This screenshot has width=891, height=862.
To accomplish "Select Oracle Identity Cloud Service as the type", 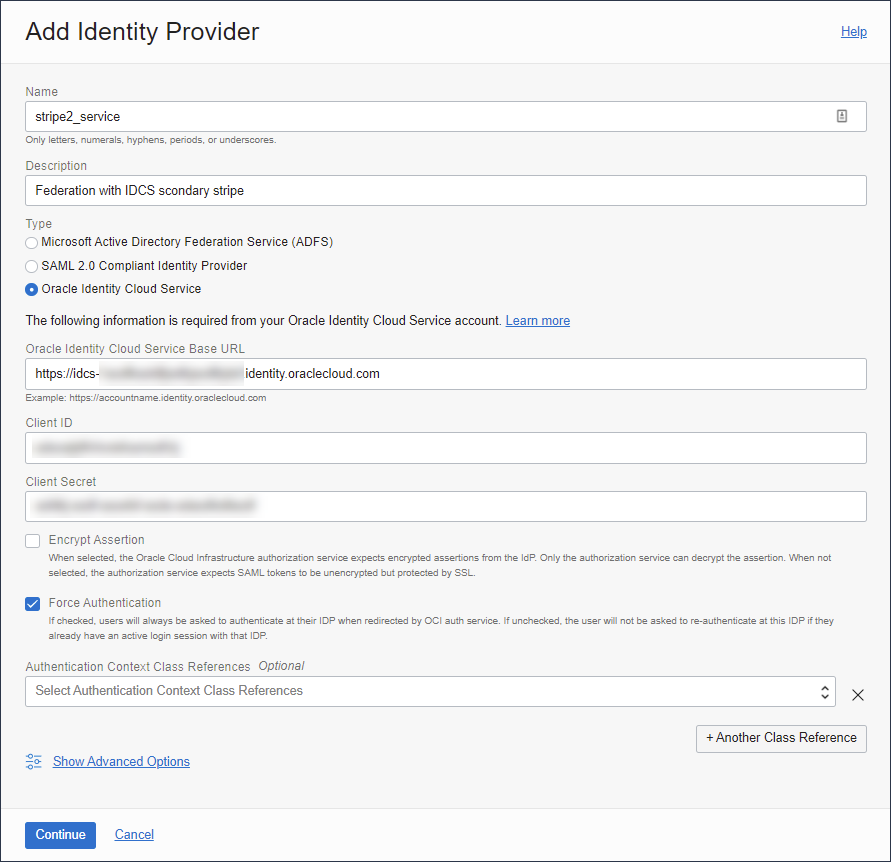I will click(31, 288).
